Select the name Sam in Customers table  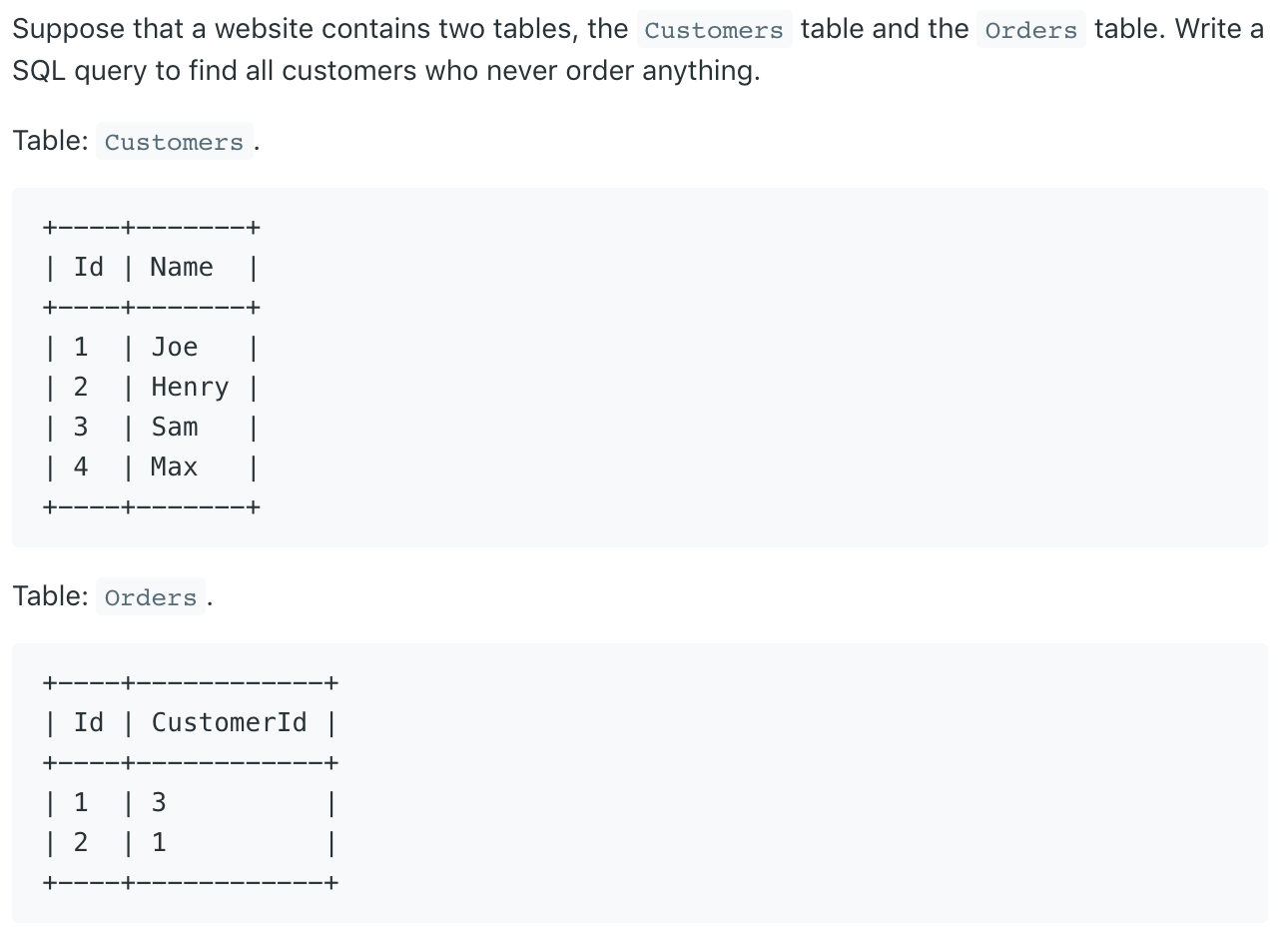pyautogui.click(x=175, y=427)
